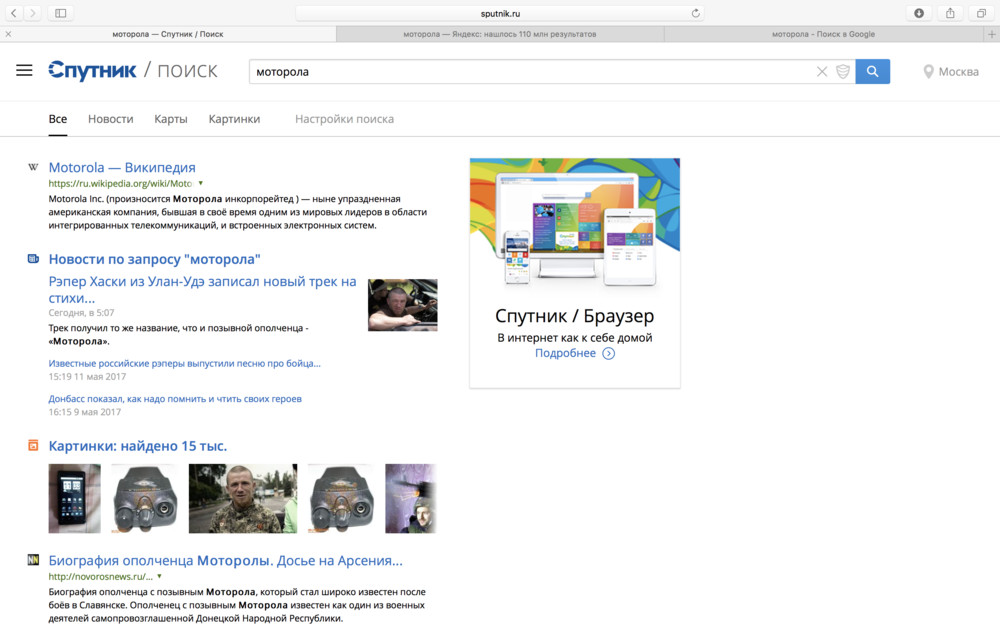Switch to the Новости tab
The image size is (1000, 625).
110,119
